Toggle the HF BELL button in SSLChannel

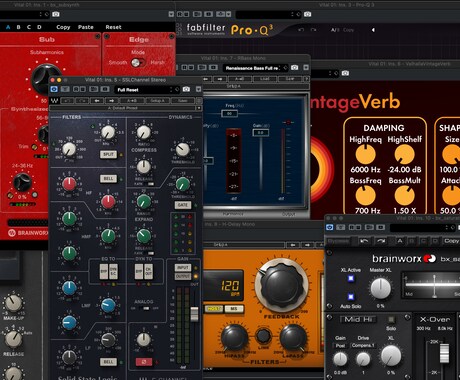108,179
